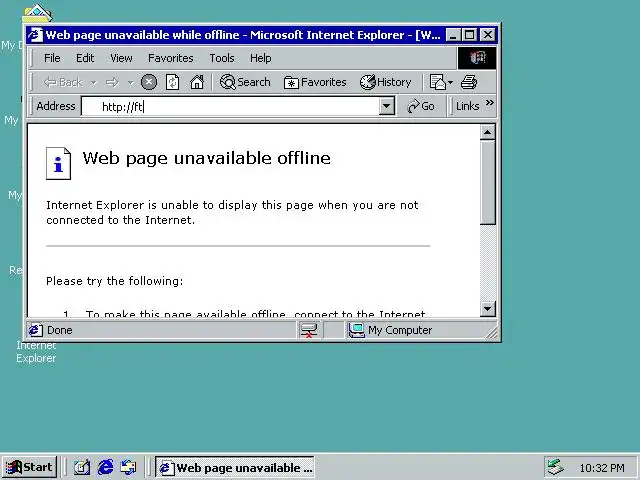Image resolution: width=640 pixels, height=480 pixels.
Task: Open the Start menu
Action: click(29, 467)
